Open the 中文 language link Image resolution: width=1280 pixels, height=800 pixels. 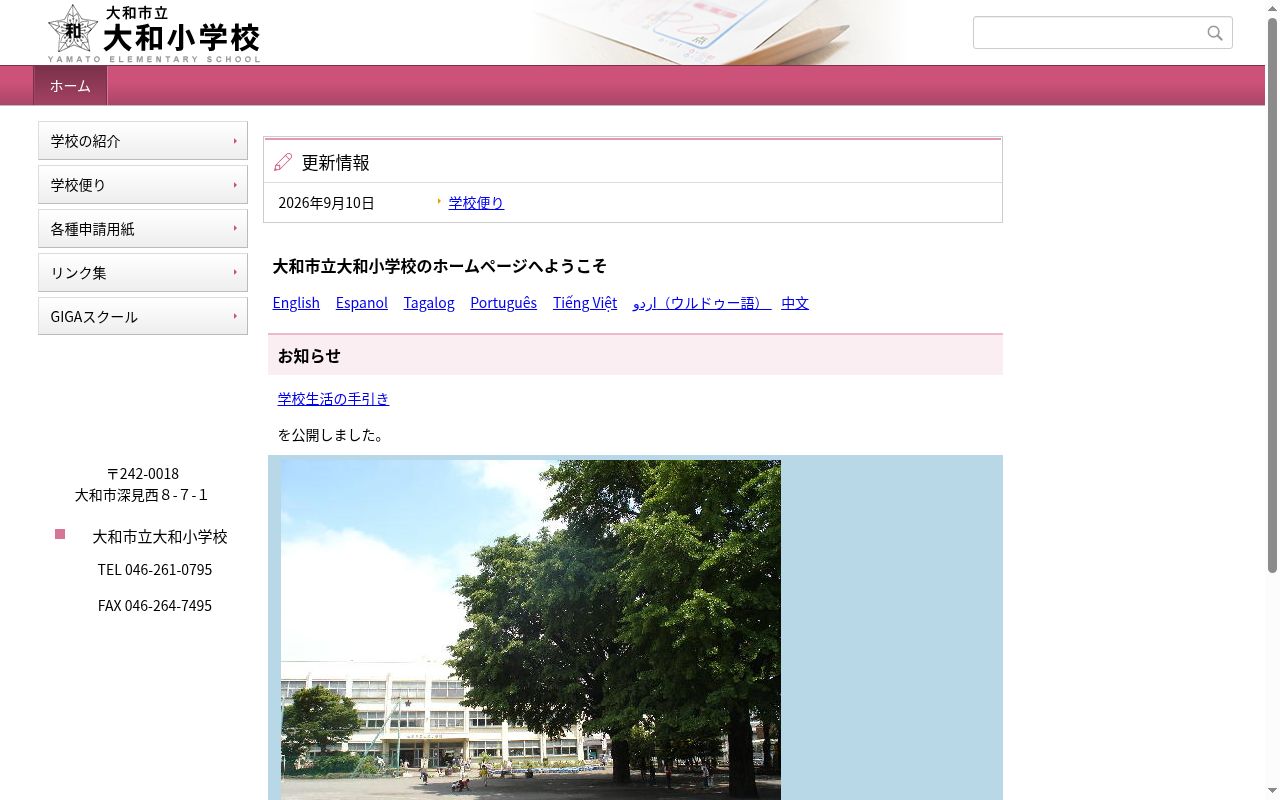coord(795,303)
